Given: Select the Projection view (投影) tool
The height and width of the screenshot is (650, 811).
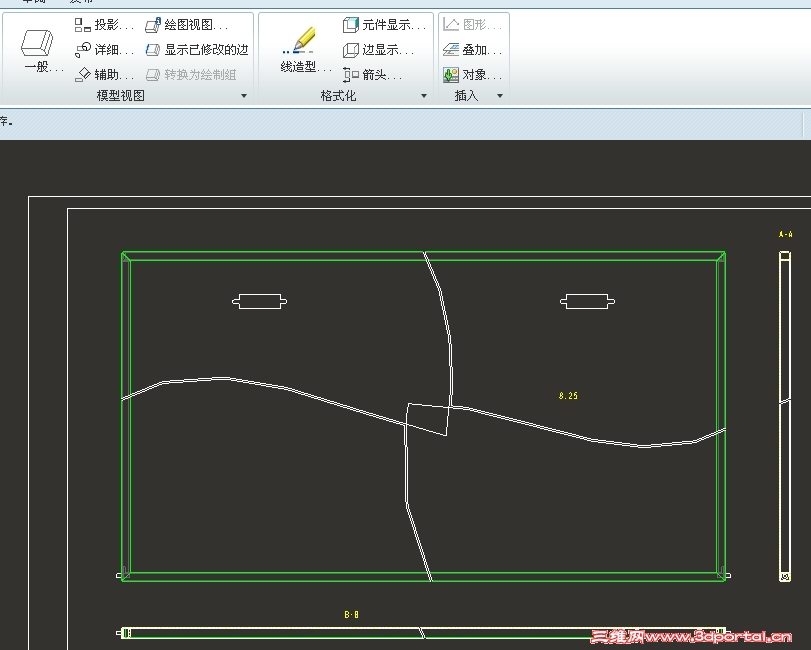Looking at the screenshot, I should (x=104, y=24).
